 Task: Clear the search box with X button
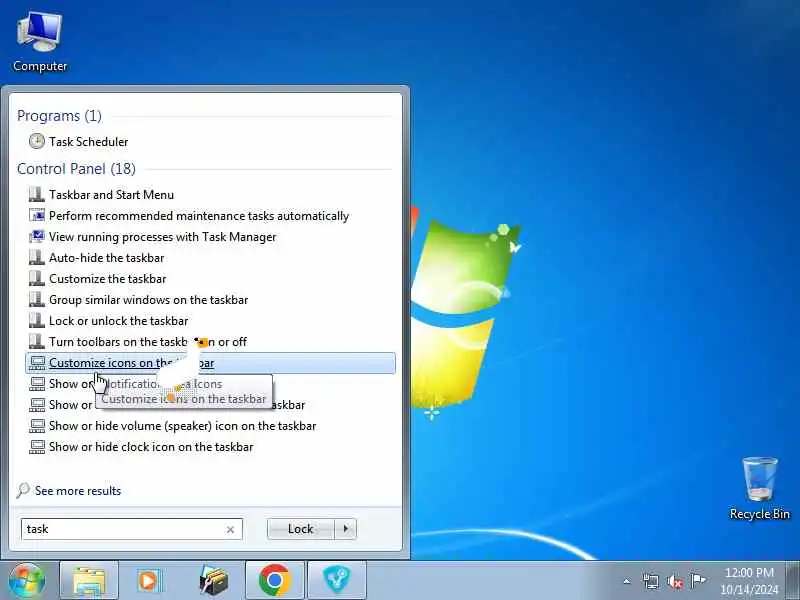click(230, 530)
